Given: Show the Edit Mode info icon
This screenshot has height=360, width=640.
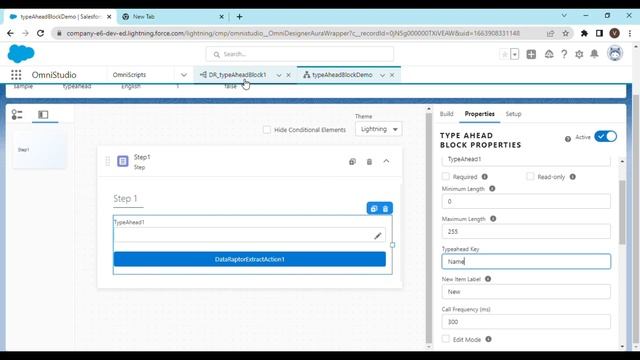Looking at the screenshot, I should [x=488, y=339].
